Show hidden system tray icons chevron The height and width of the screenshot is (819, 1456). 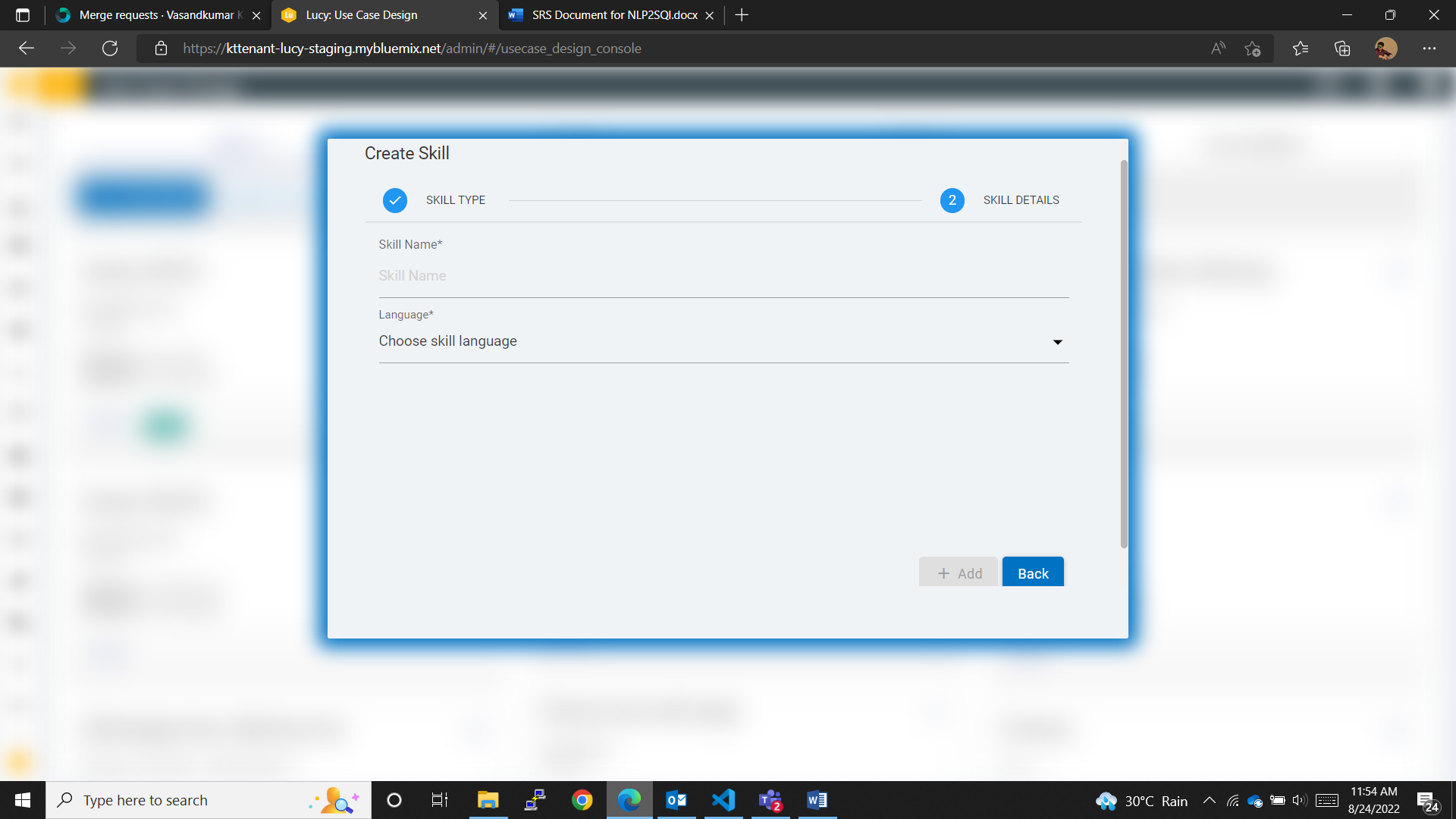pos(1210,801)
